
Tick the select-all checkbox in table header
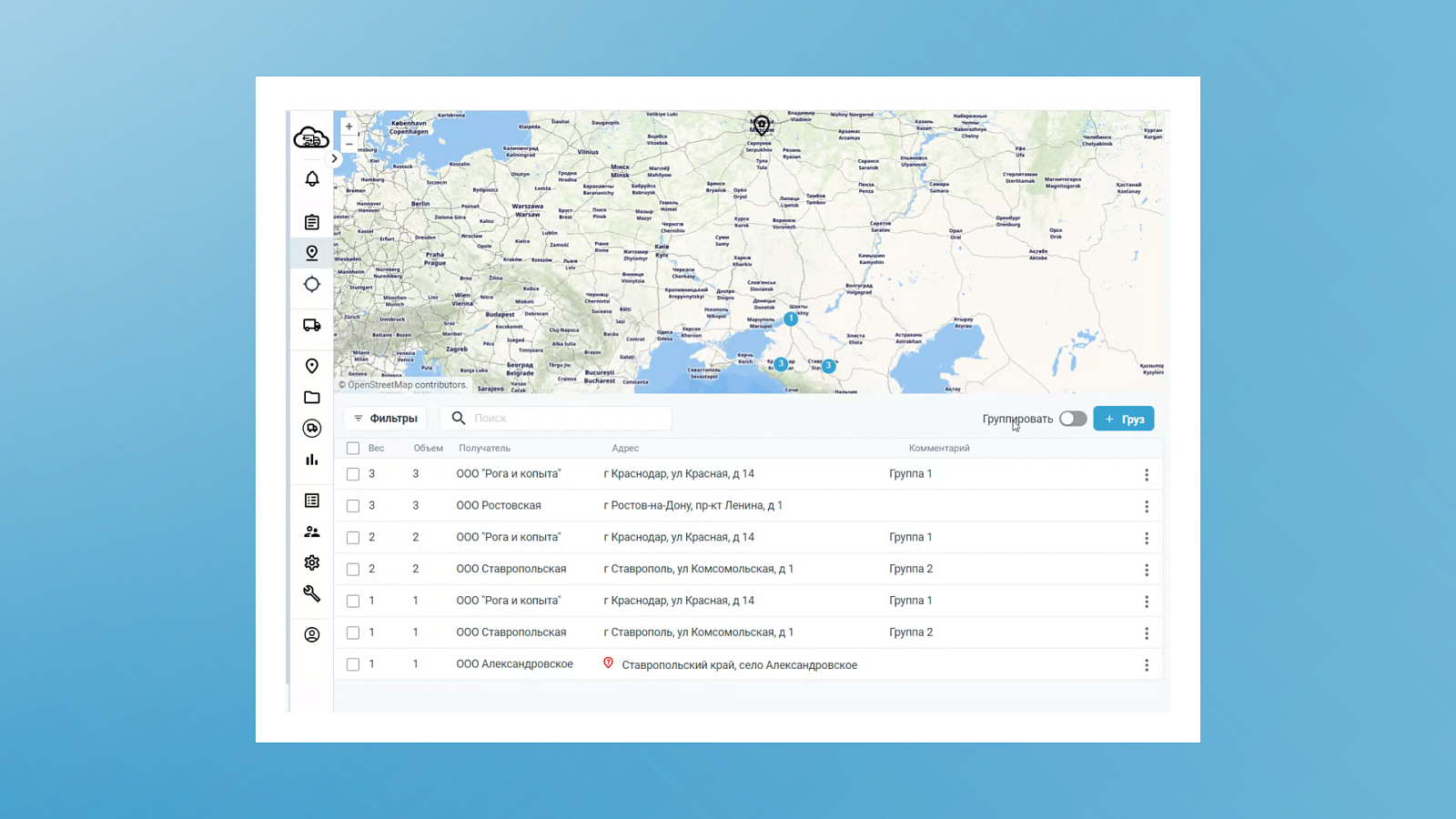tap(353, 448)
